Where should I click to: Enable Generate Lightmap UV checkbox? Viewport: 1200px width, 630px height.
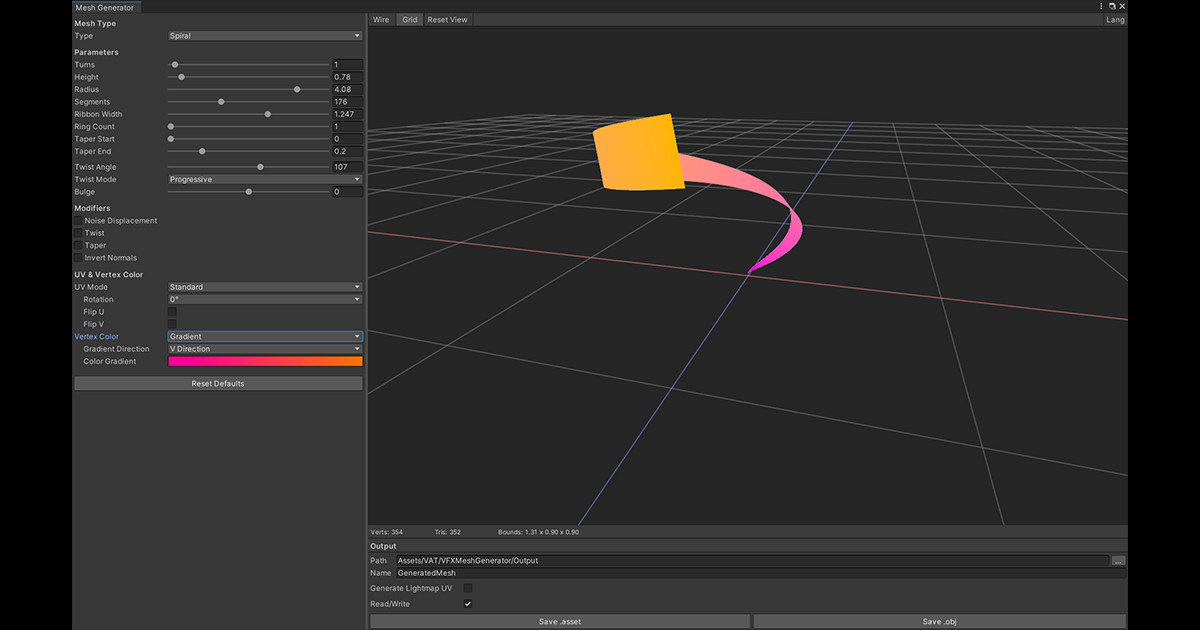pos(467,588)
